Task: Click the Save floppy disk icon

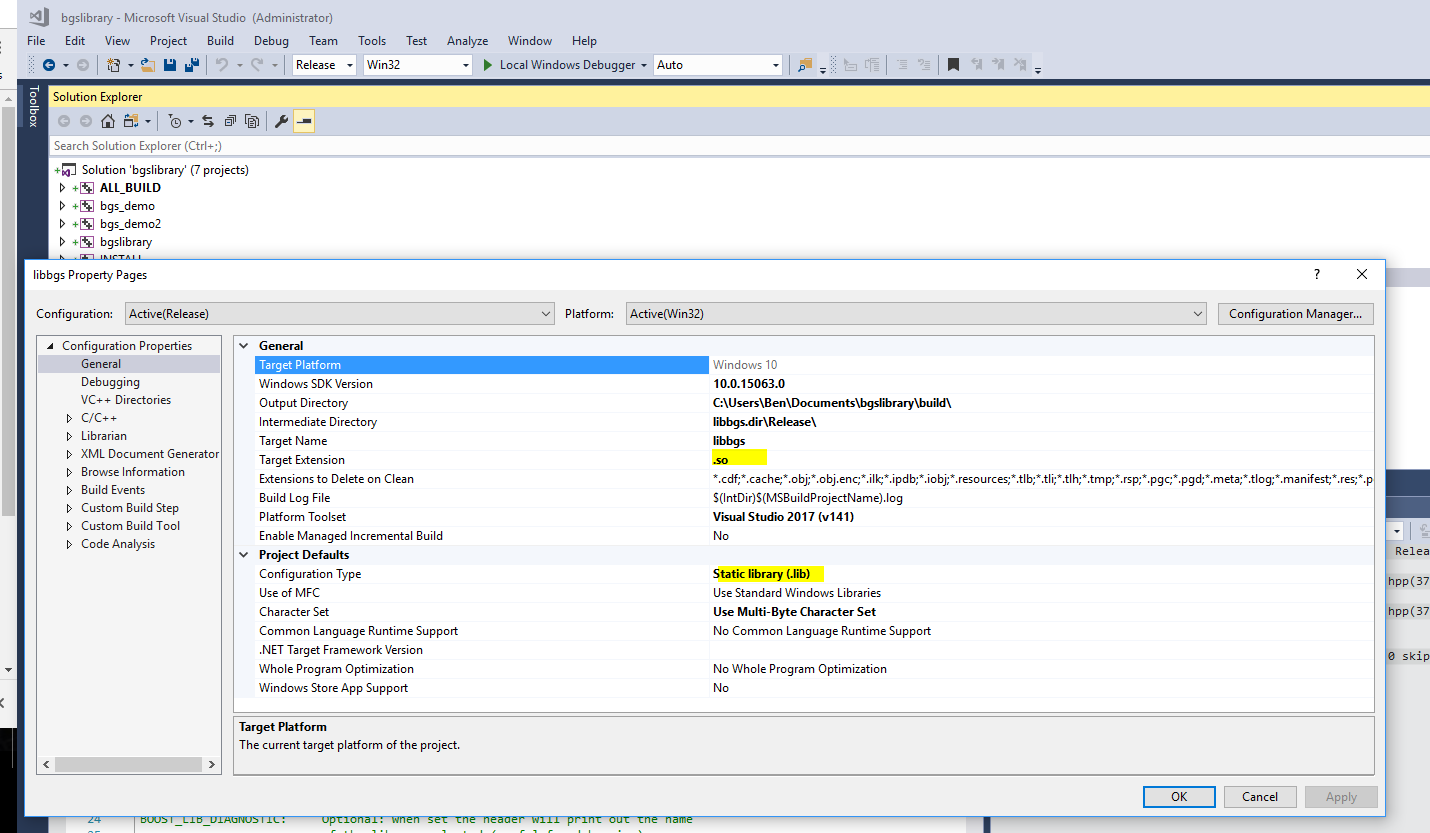Action: (170, 65)
